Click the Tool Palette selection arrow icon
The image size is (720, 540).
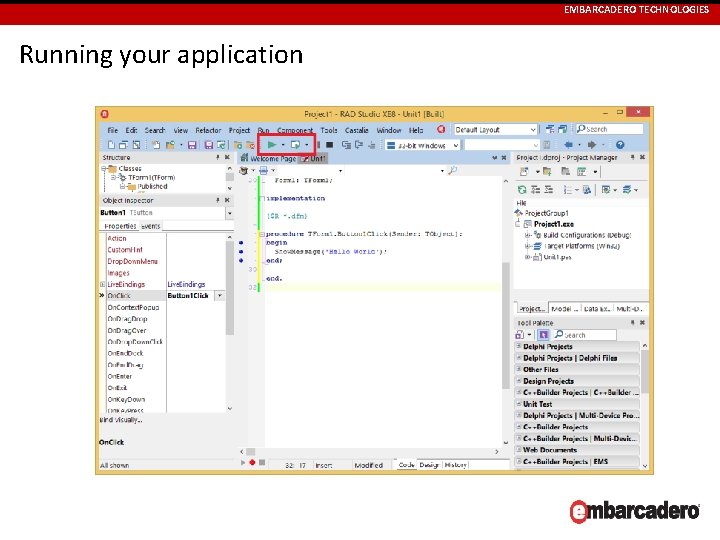(544, 335)
